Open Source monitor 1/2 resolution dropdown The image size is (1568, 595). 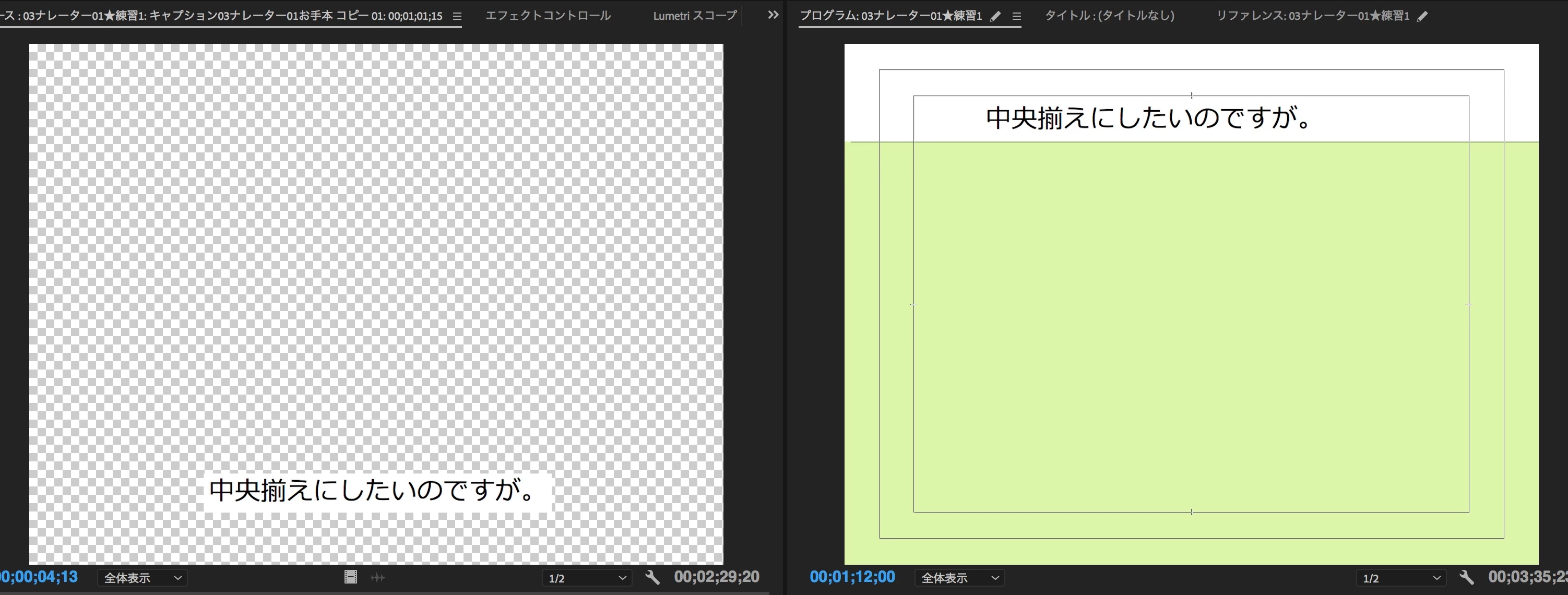(587, 578)
